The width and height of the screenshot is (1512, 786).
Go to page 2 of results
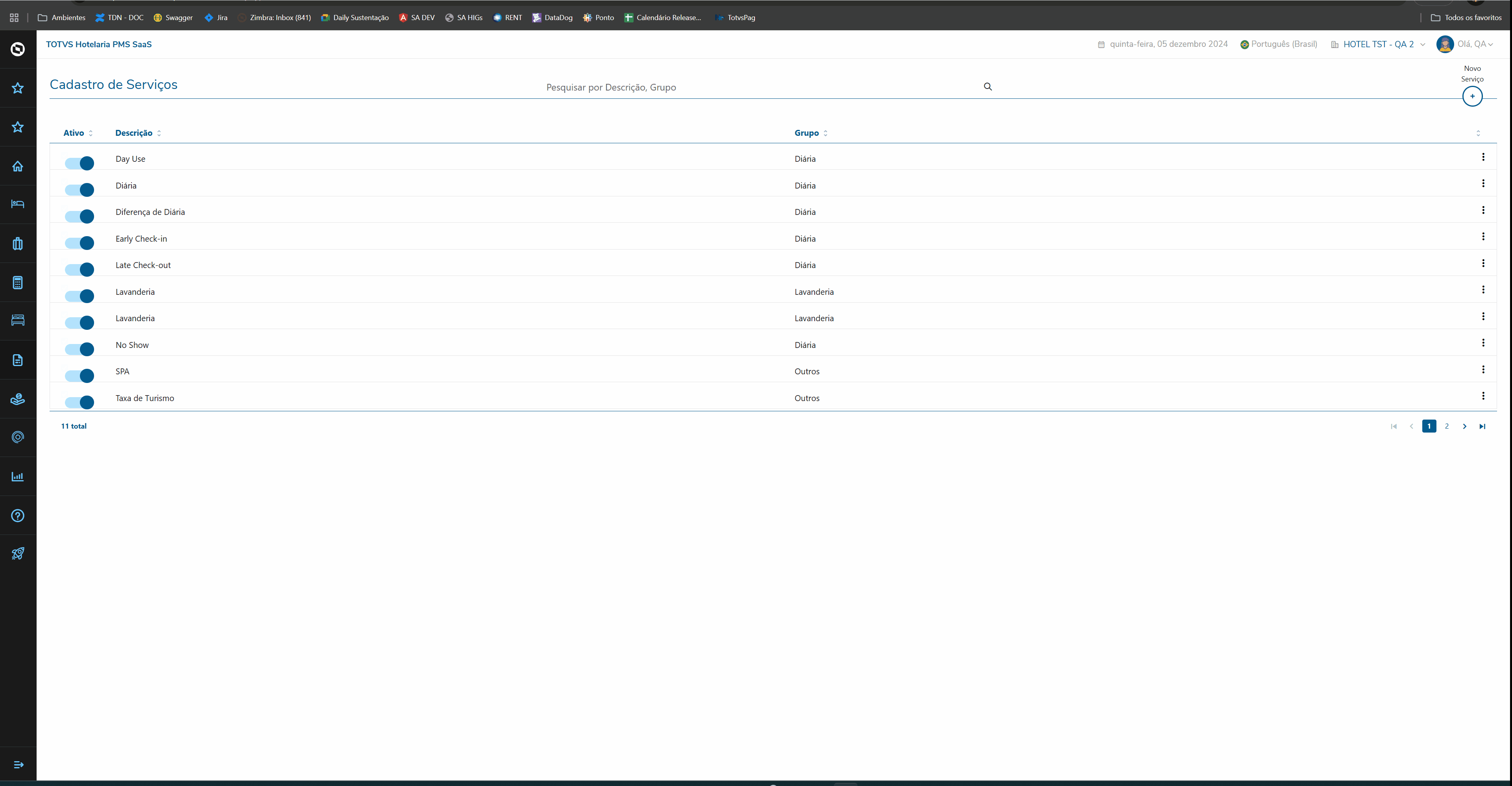1446,426
